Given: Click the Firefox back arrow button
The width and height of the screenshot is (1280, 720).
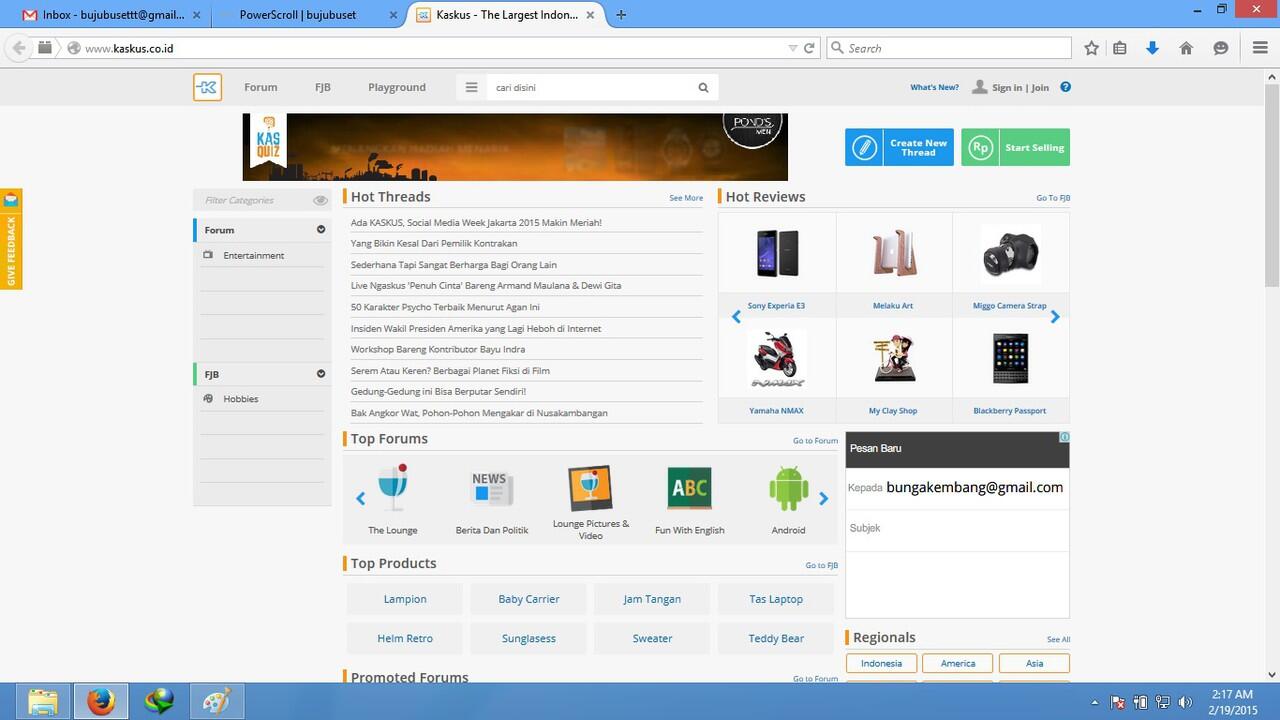Looking at the screenshot, I should point(18,48).
